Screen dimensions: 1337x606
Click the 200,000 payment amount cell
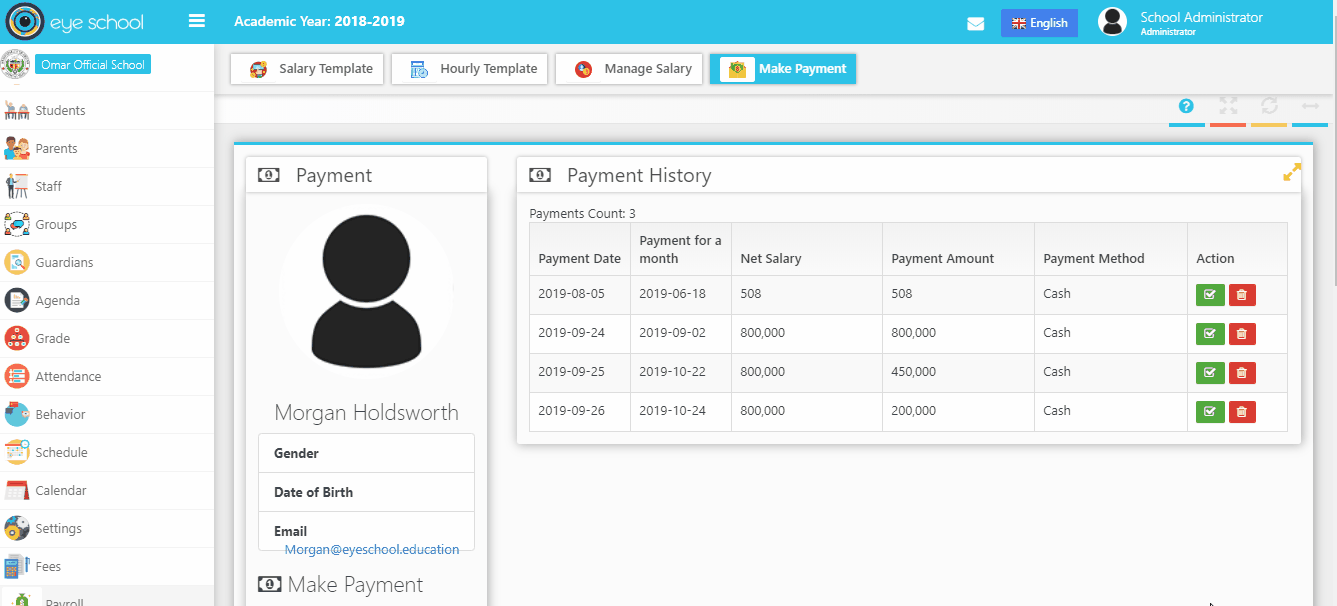tap(958, 411)
